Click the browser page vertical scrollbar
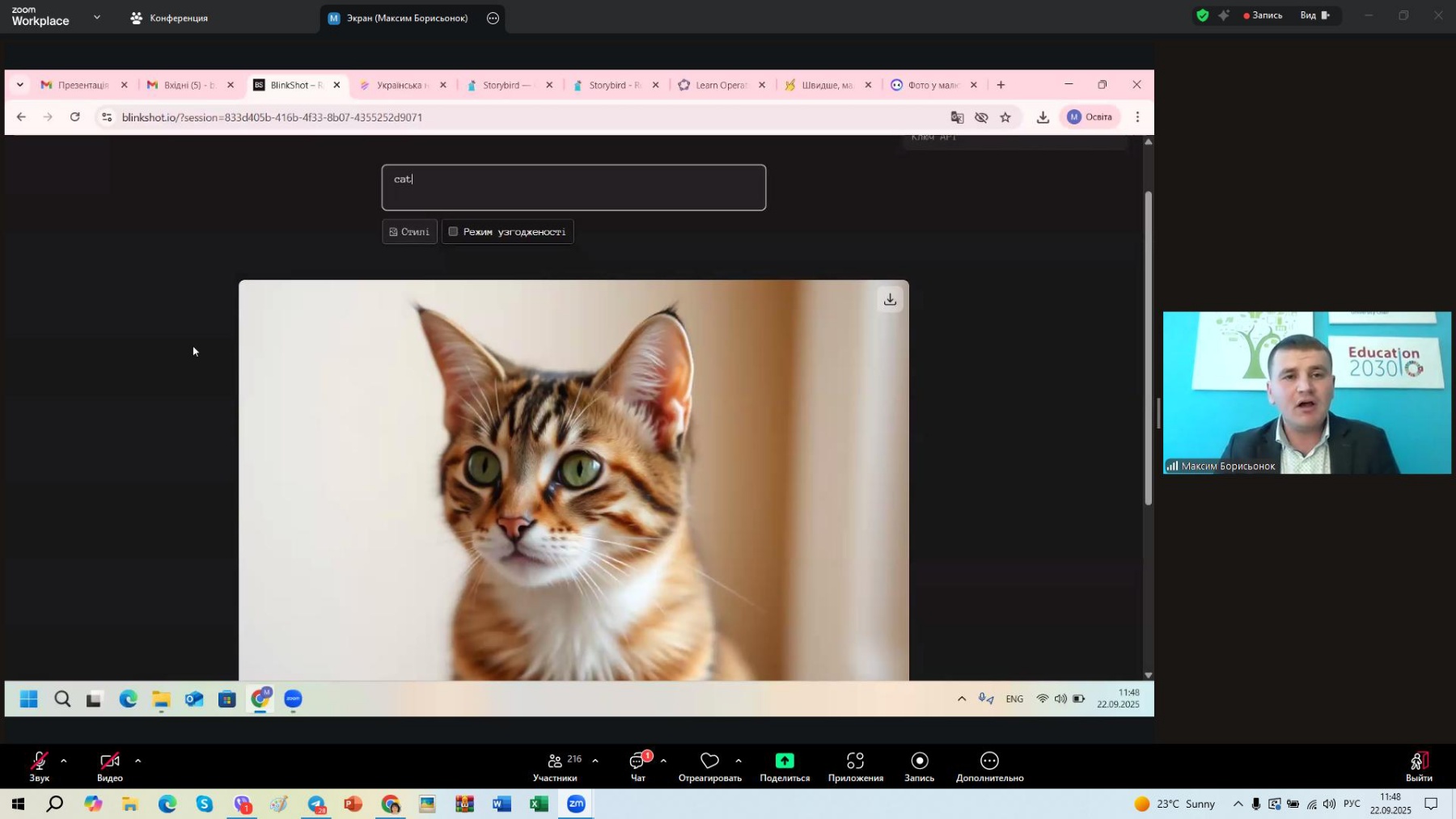The height and width of the screenshot is (819, 1456). coord(1148,348)
